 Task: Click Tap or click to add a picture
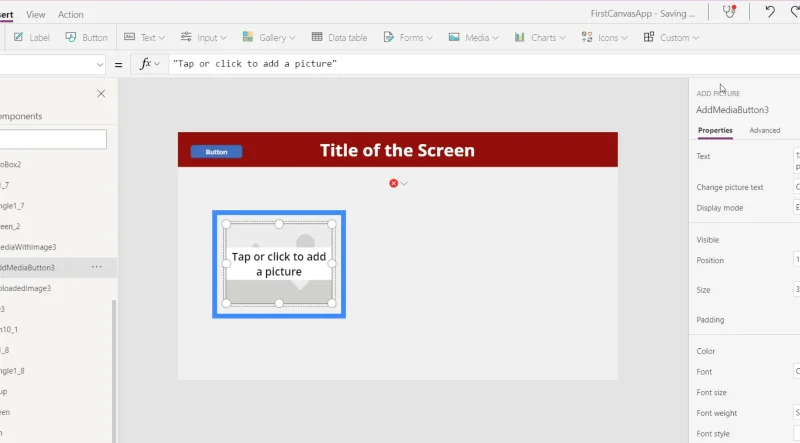pyautogui.click(x=279, y=264)
